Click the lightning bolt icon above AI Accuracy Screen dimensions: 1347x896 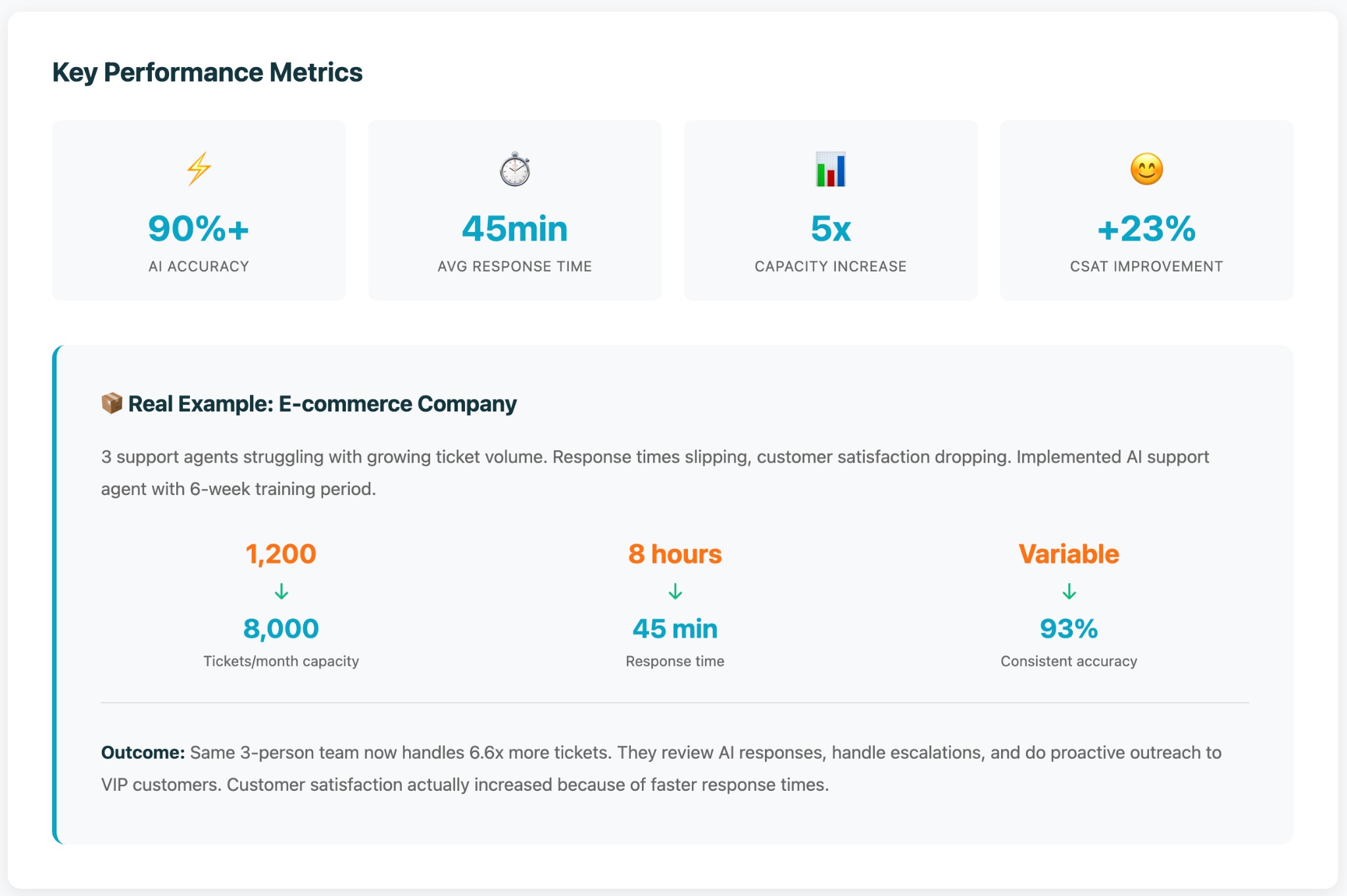coord(199,169)
